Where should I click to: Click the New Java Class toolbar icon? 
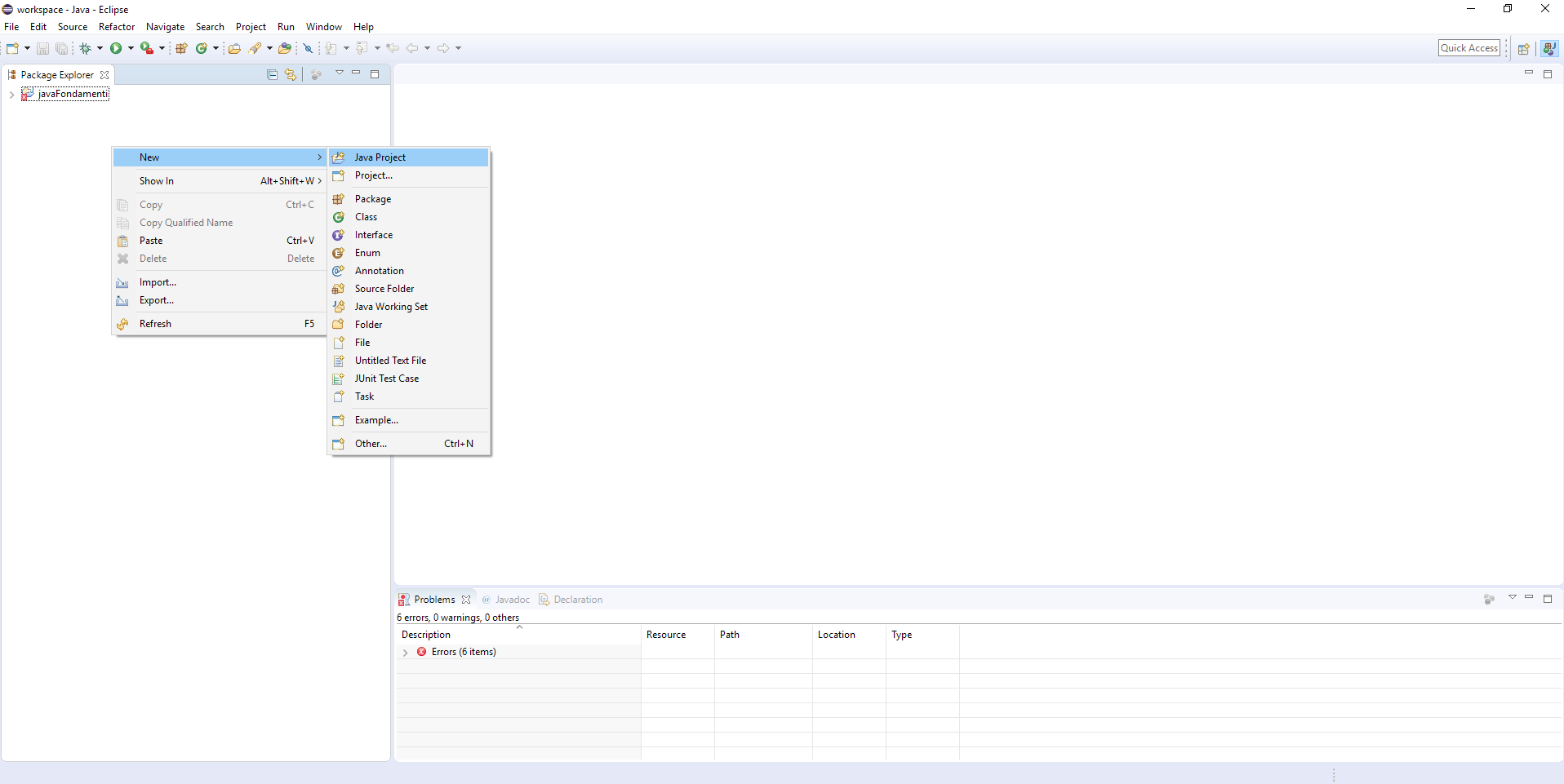(201, 48)
